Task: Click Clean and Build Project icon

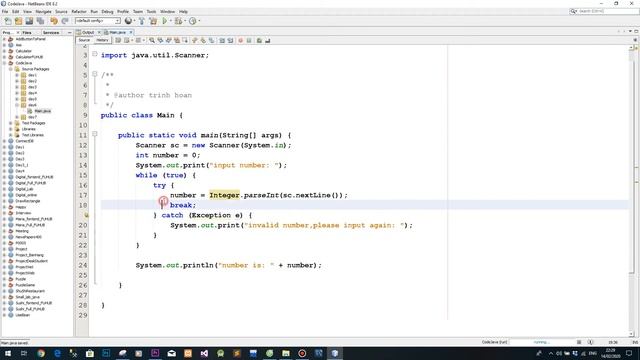Action: point(153,21)
